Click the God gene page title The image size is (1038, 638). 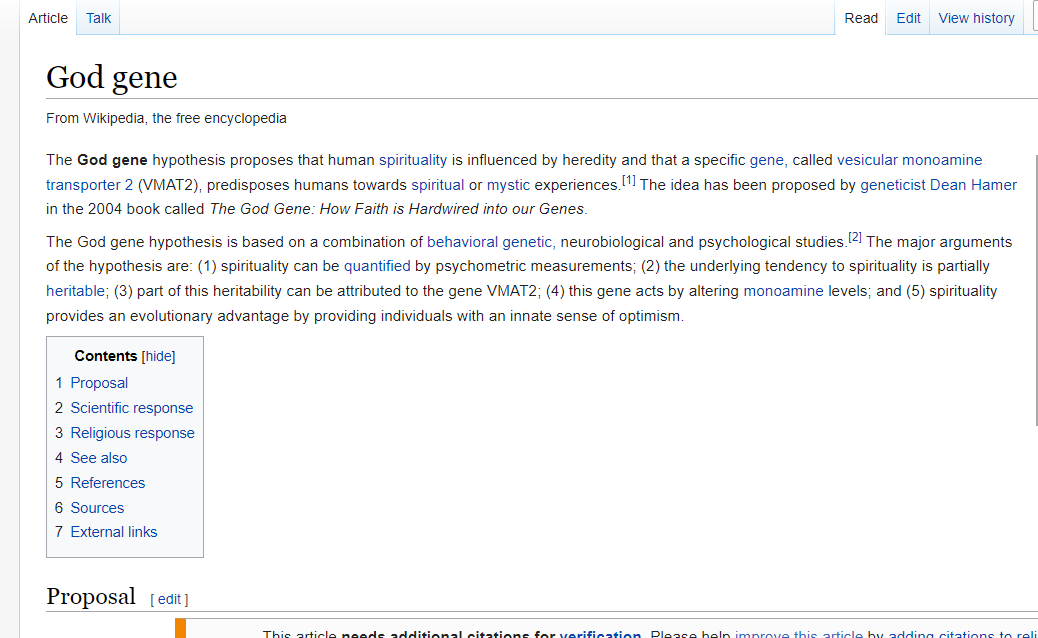(x=111, y=77)
